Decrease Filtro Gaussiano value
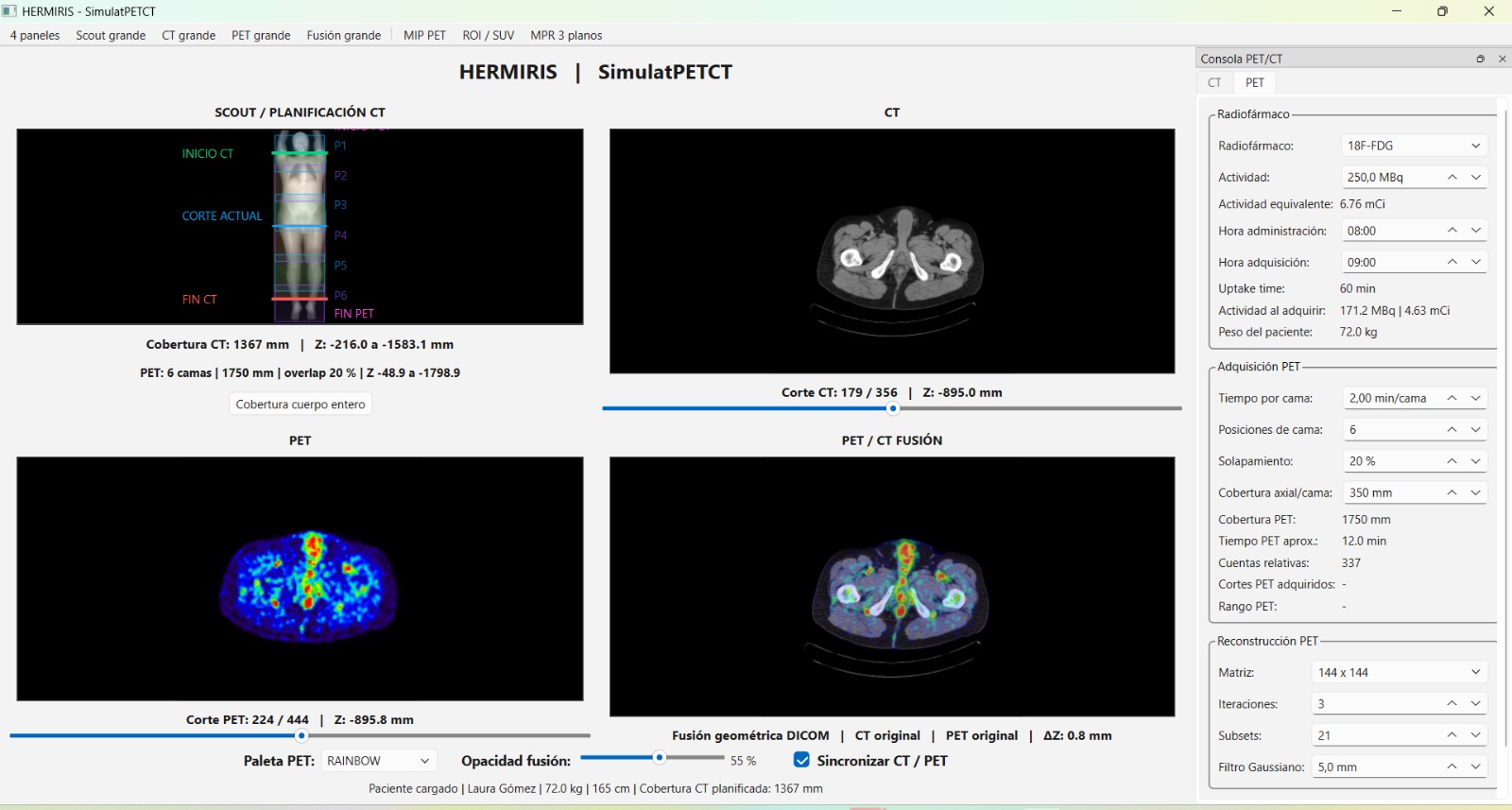This screenshot has width=1512, height=810. click(x=1476, y=767)
